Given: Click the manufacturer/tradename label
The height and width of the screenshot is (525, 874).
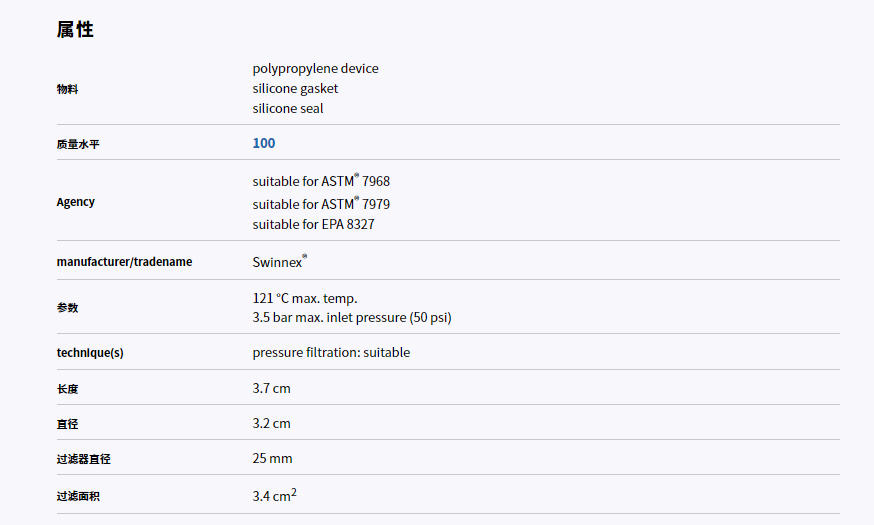Looking at the screenshot, I should (124, 262).
